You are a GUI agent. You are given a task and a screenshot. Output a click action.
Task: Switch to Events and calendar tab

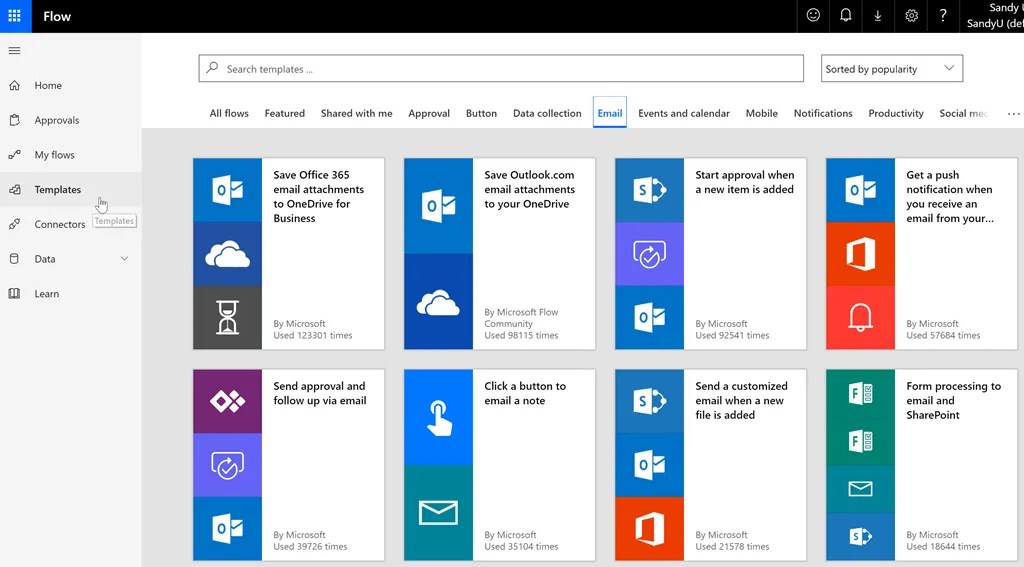[x=684, y=113]
